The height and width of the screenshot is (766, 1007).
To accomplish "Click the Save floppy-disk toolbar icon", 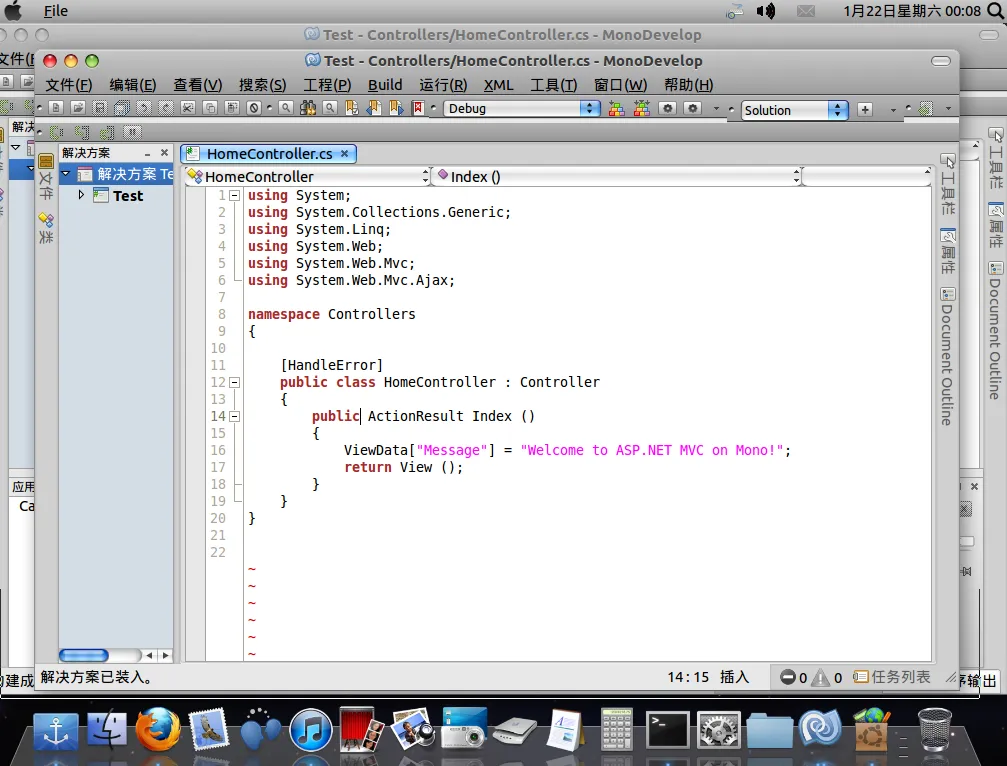I will tap(100, 108).
